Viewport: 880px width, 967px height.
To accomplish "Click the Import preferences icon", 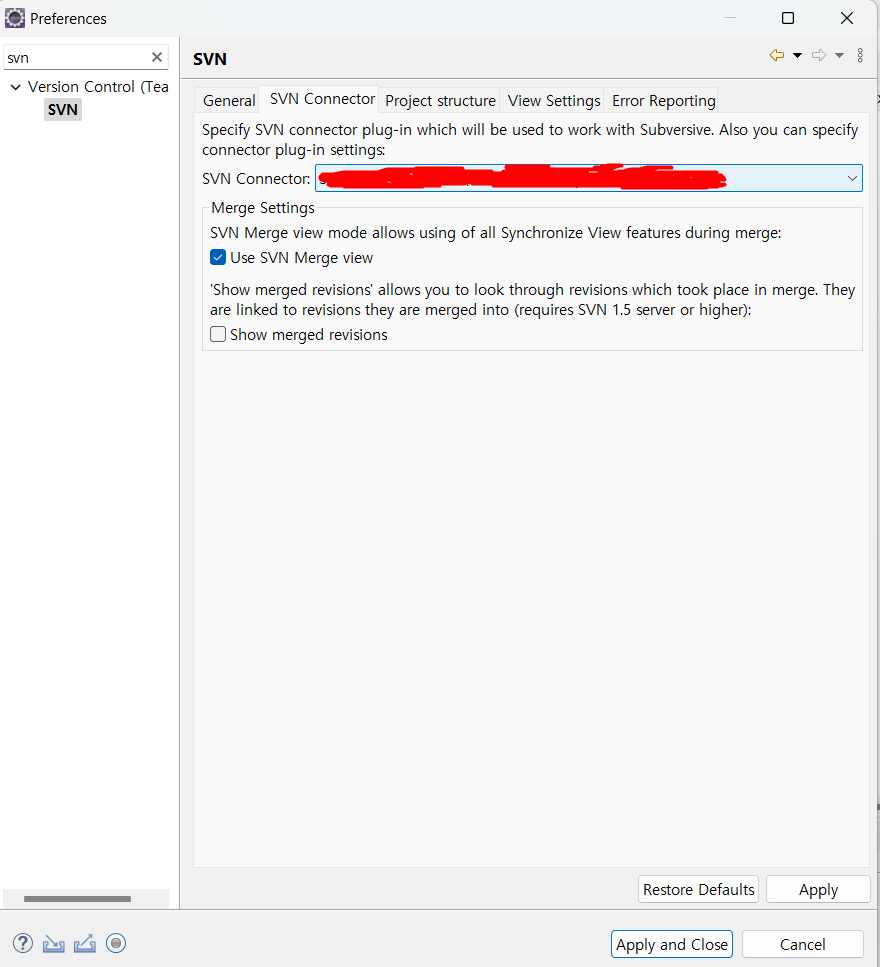I will (54, 944).
